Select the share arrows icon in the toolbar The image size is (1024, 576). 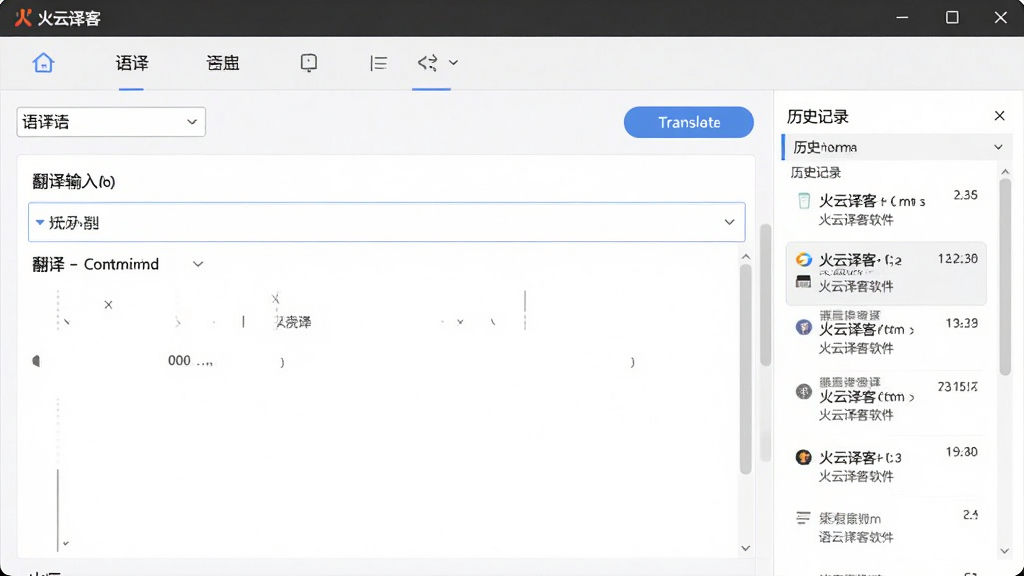click(x=428, y=63)
